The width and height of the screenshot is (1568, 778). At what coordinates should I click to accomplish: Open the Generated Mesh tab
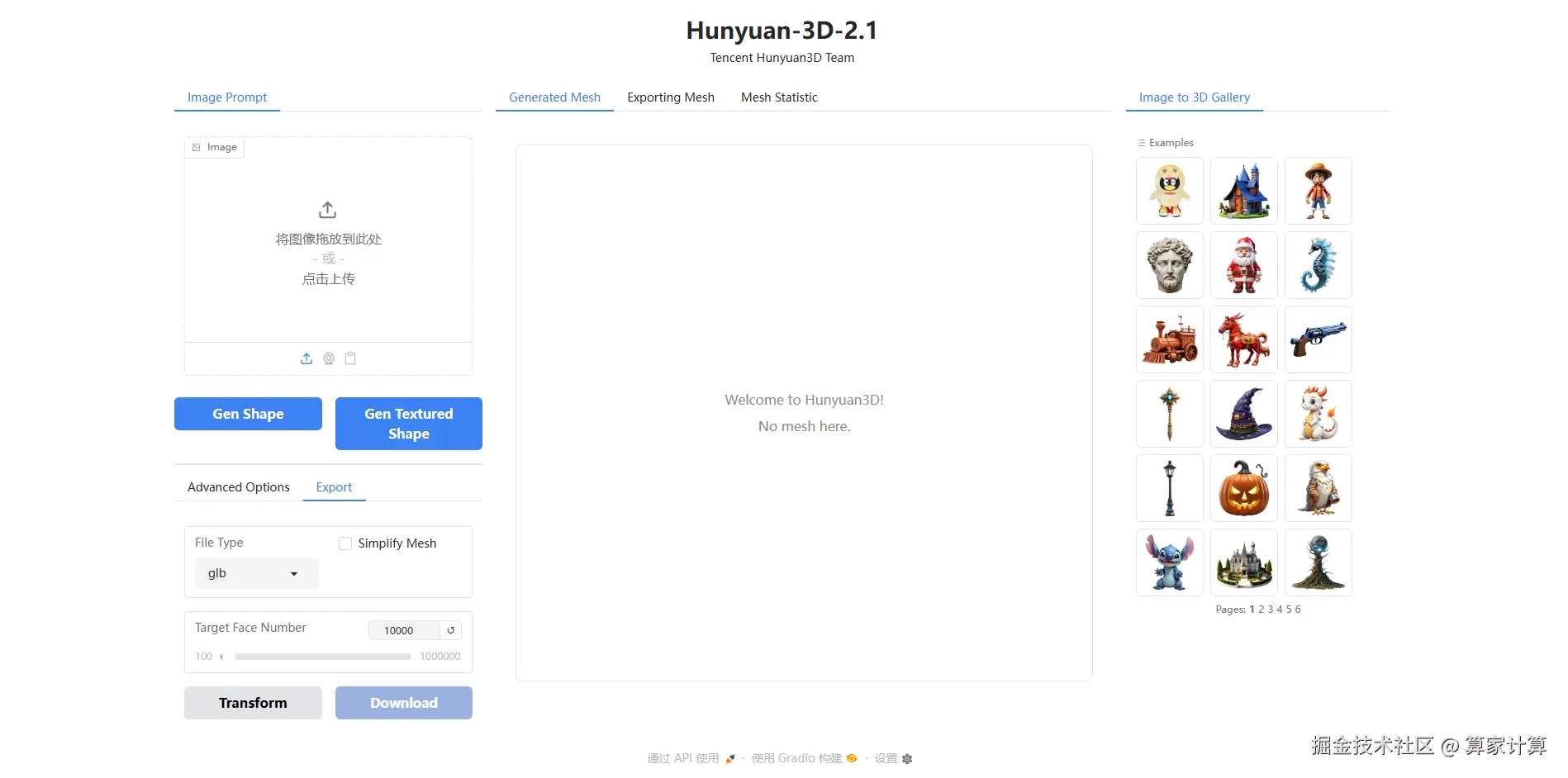(554, 97)
